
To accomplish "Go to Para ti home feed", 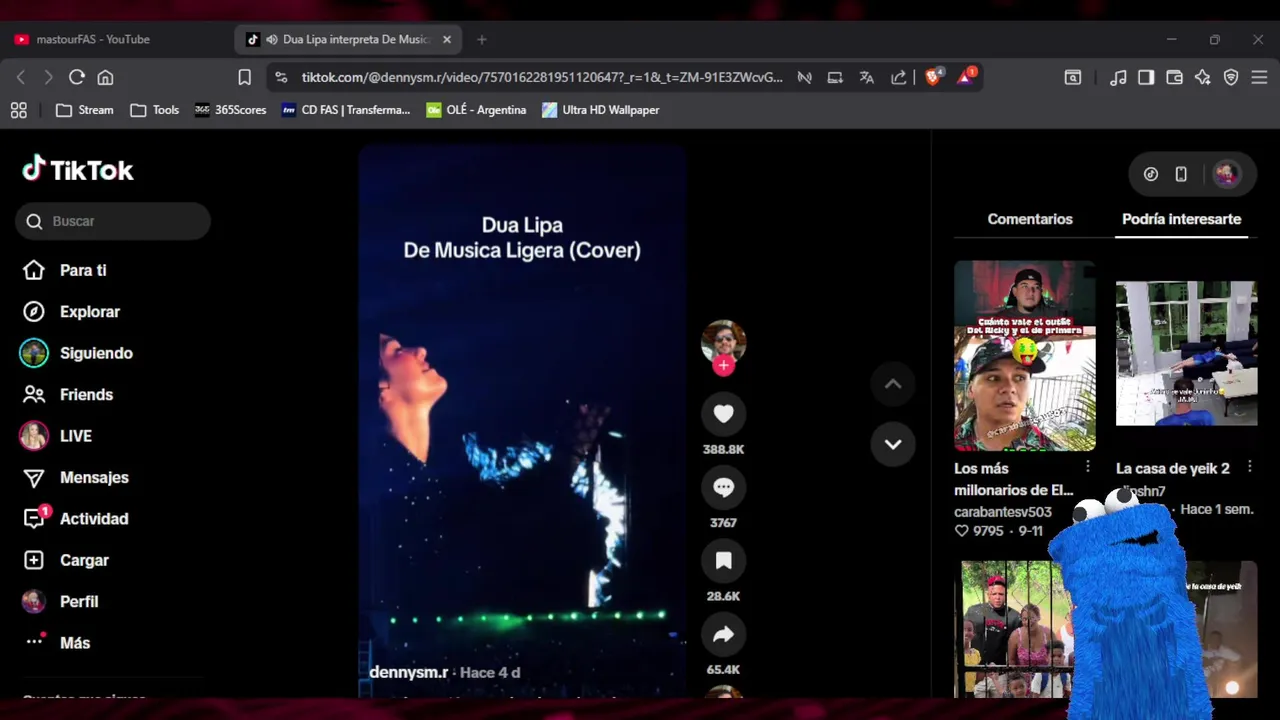I will [x=66, y=270].
